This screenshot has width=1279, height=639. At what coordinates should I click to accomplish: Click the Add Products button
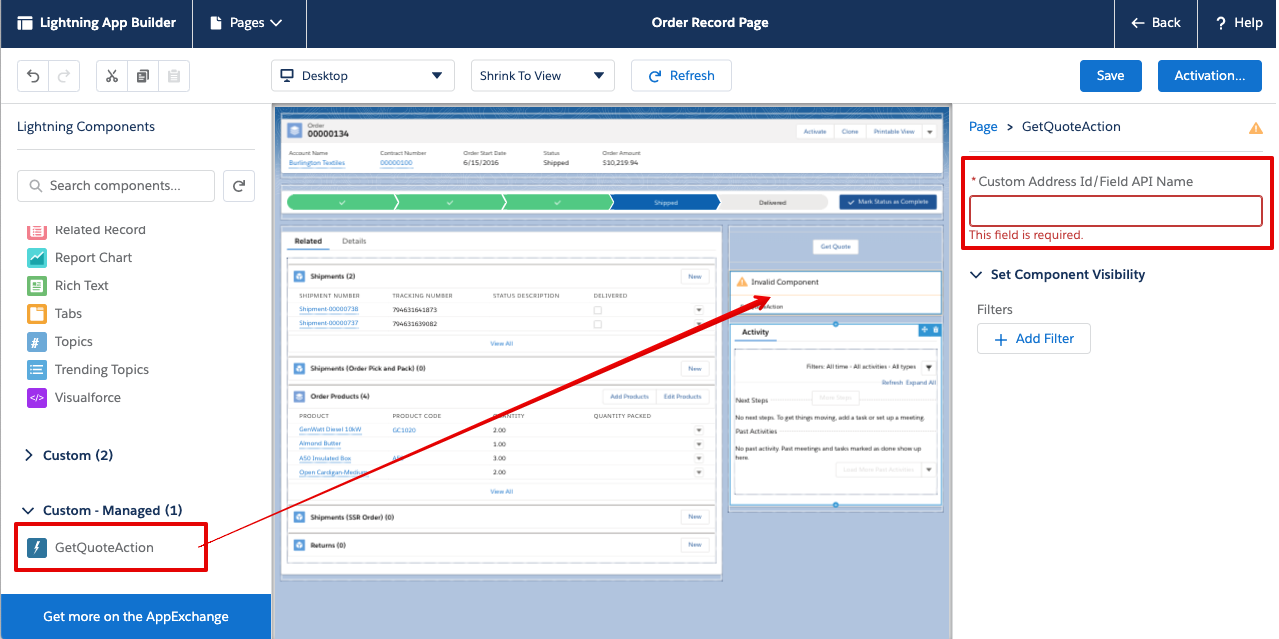[x=630, y=397]
